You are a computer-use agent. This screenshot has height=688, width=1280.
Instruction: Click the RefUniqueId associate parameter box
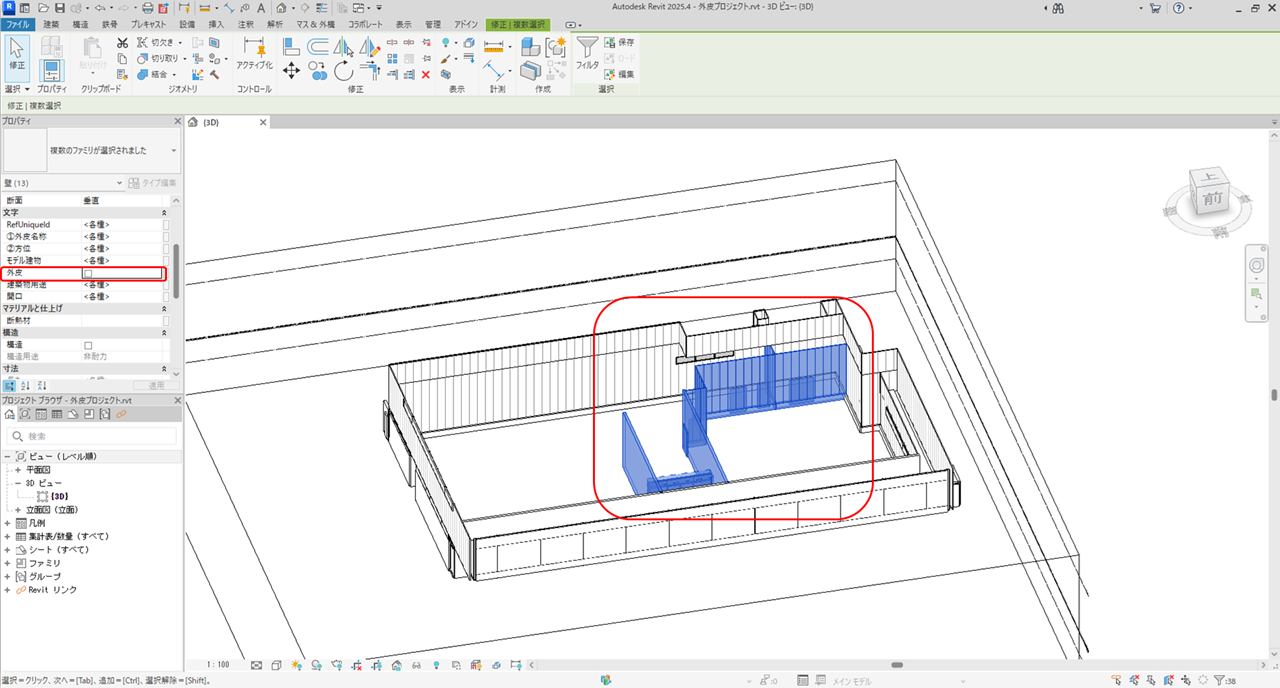pyautogui.click(x=166, y=225)
